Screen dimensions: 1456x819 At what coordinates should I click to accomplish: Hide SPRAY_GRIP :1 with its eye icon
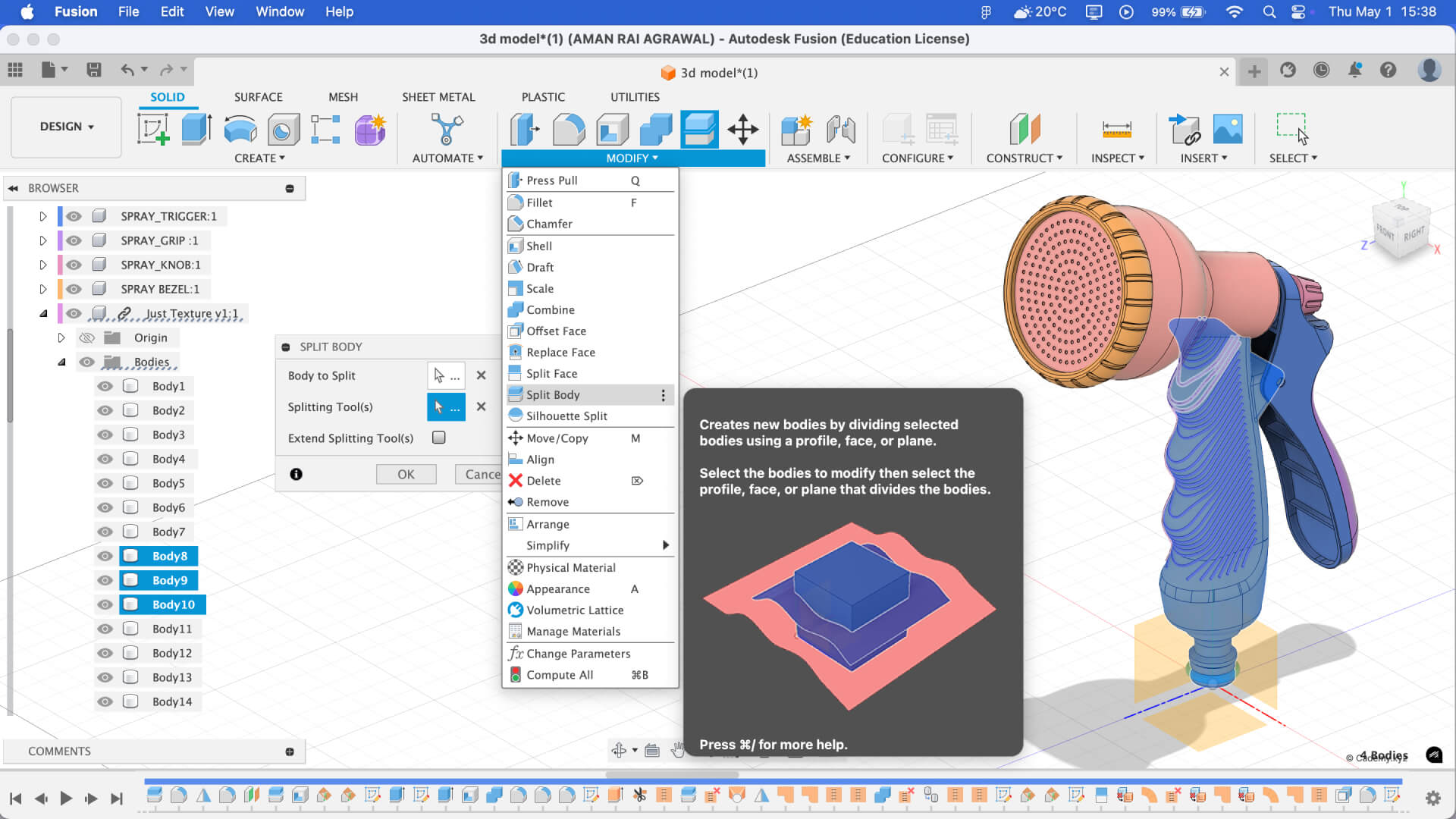pos(74,240)
